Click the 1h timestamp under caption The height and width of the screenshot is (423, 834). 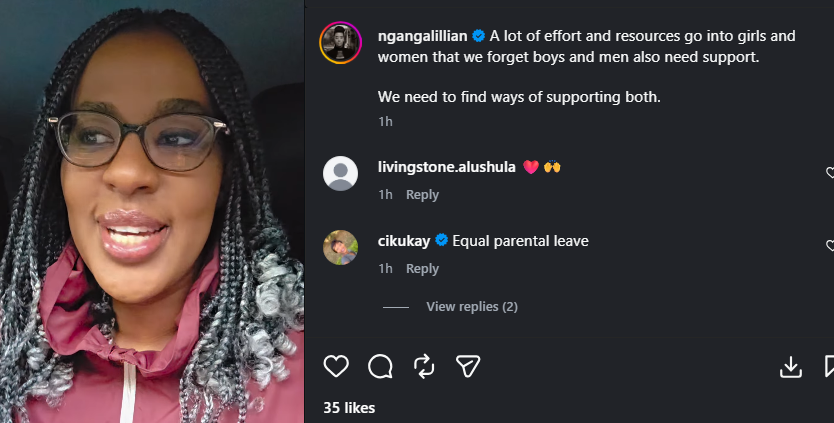386,121
